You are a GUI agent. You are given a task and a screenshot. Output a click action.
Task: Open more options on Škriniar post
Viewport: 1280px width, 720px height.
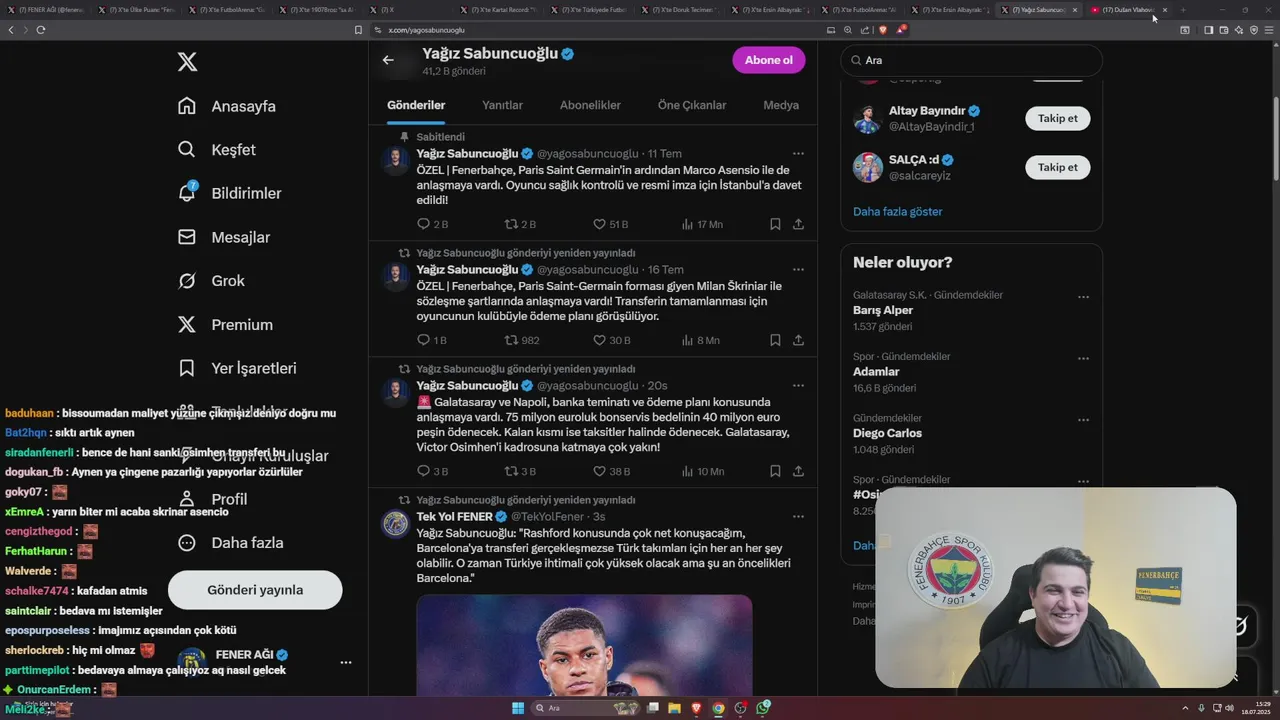[798, 269]
